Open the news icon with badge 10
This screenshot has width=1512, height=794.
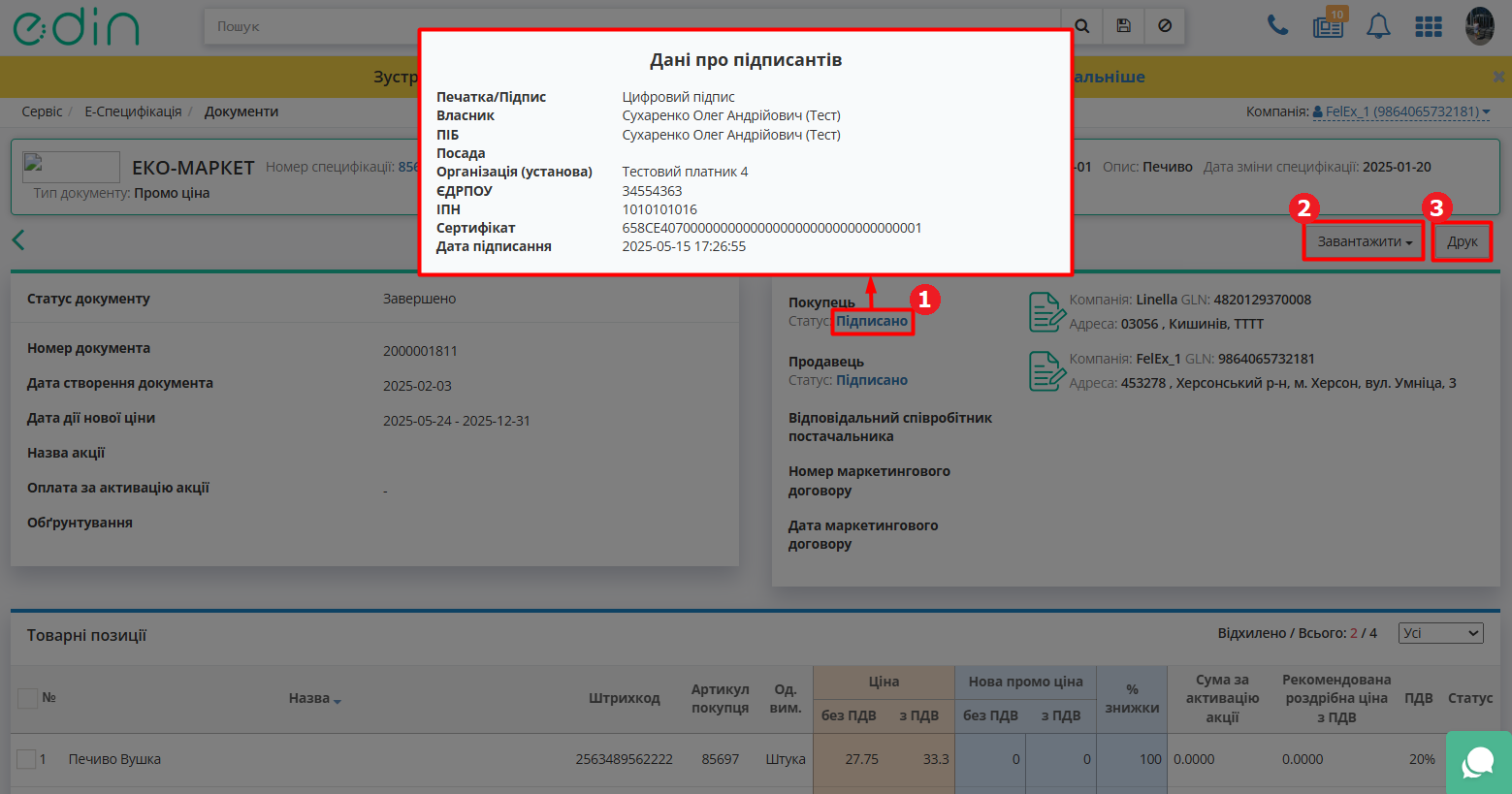1329,26
